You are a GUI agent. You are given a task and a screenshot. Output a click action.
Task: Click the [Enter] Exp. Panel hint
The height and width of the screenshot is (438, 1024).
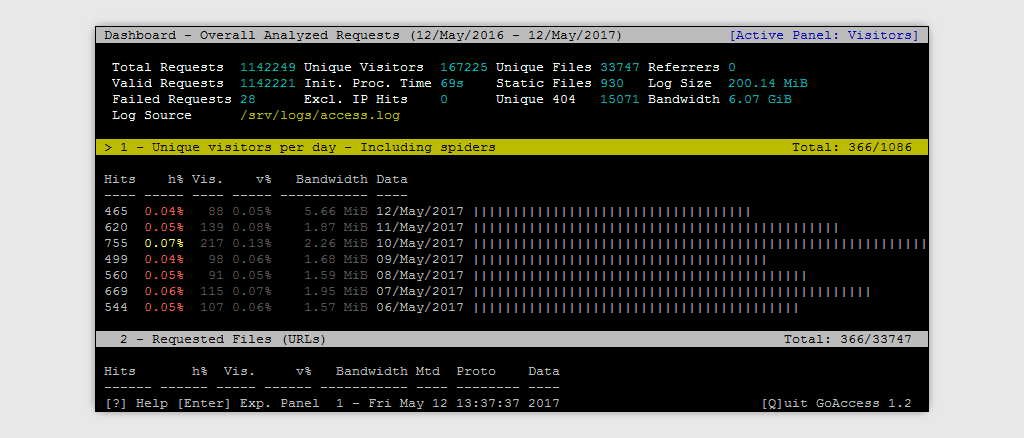(x=248, y=403)
